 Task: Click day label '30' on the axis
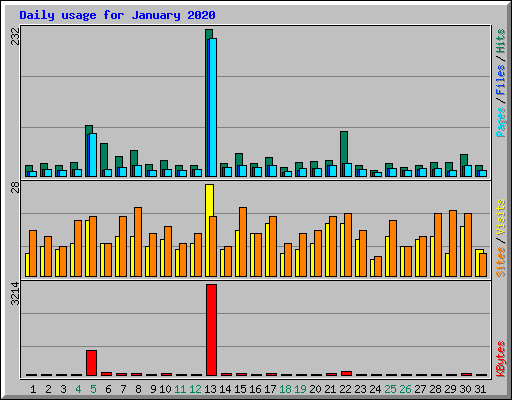pyautogui.click(x=465, y=389)
